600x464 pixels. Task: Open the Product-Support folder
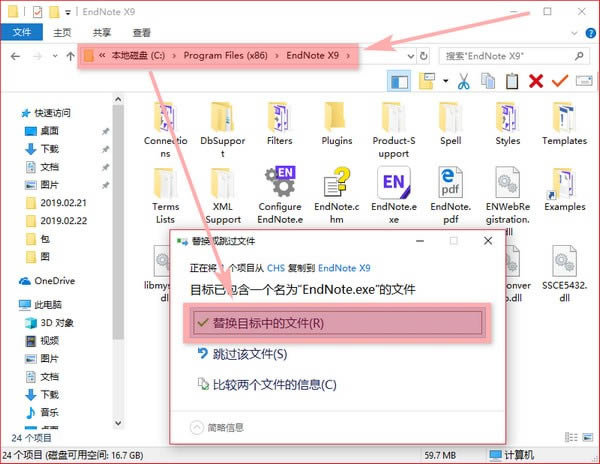pos(394,130)
